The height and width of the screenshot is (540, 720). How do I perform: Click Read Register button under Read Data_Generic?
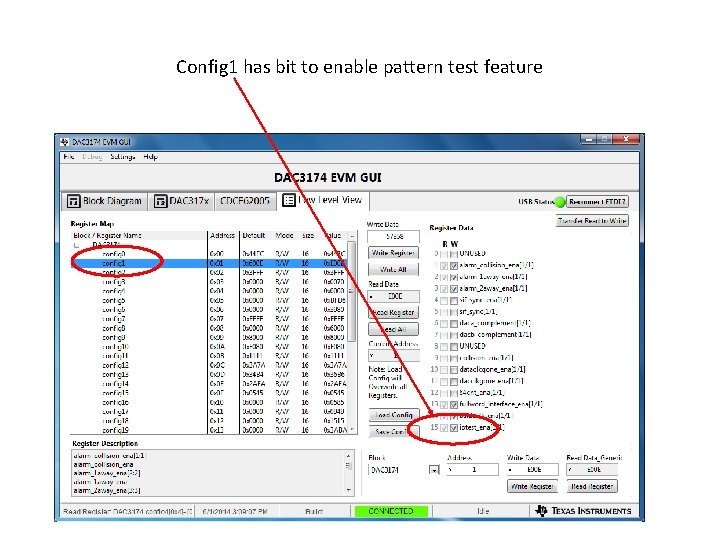point(592,486)
